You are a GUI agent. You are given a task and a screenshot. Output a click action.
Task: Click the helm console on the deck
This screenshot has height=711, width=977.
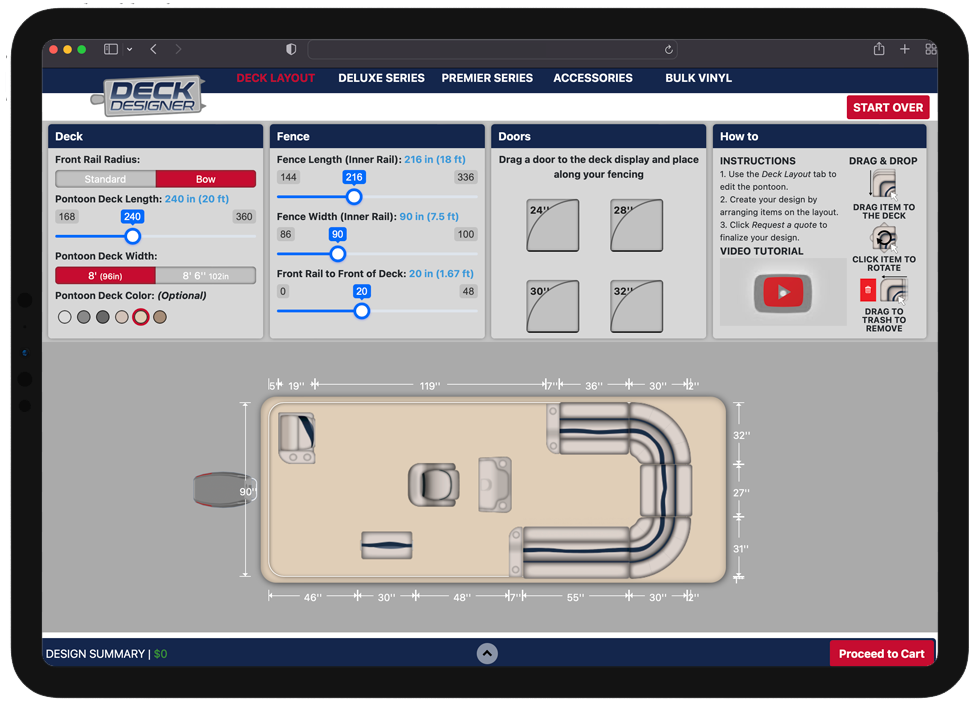(x=494, y=485)
